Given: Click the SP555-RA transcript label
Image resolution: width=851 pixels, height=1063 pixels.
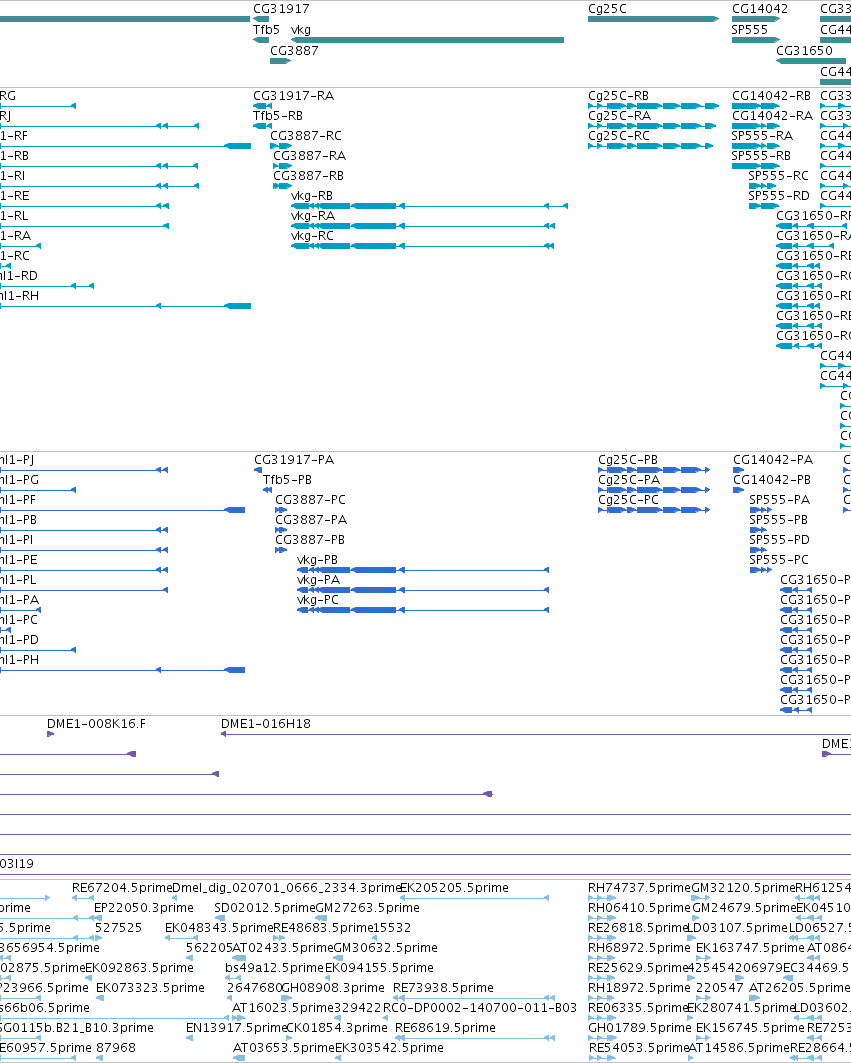Looking at the screenshot, I should (762, 136).
